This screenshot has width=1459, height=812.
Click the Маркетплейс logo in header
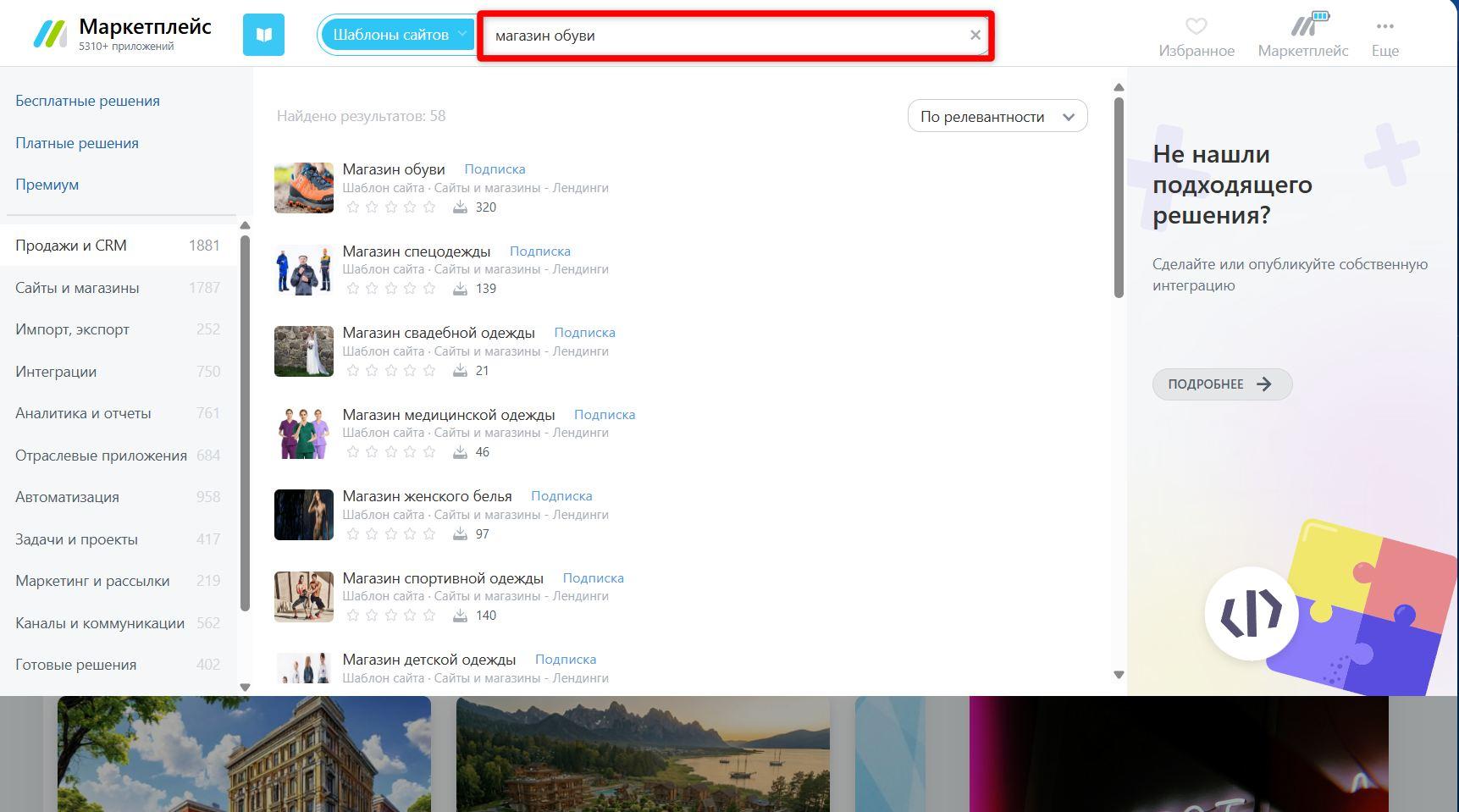50,35
